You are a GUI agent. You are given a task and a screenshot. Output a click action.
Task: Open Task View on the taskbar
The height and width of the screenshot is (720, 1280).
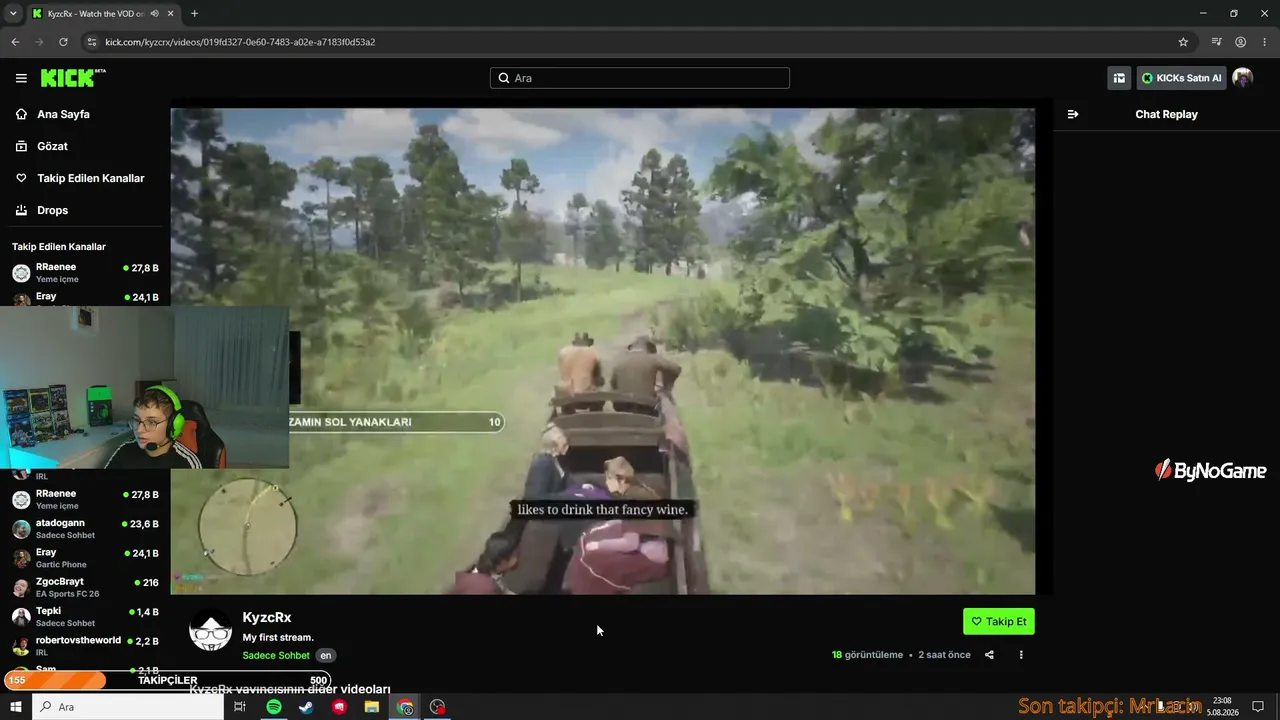(240, 707)
